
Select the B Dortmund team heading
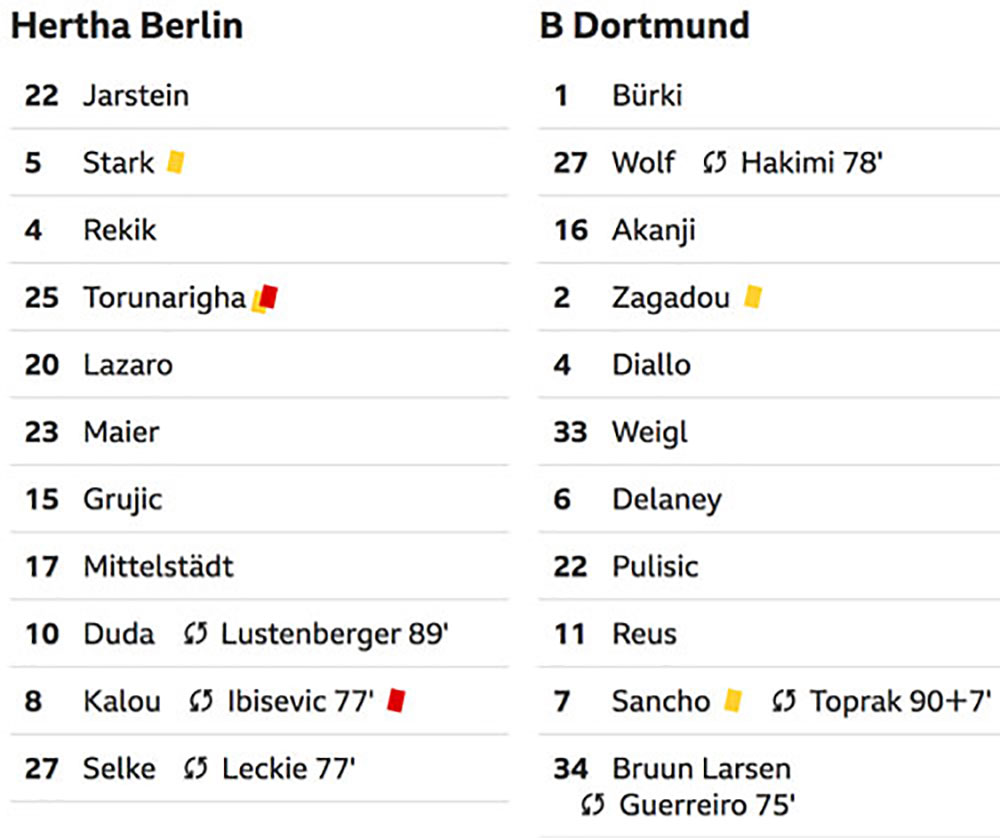tap(644, 26)
